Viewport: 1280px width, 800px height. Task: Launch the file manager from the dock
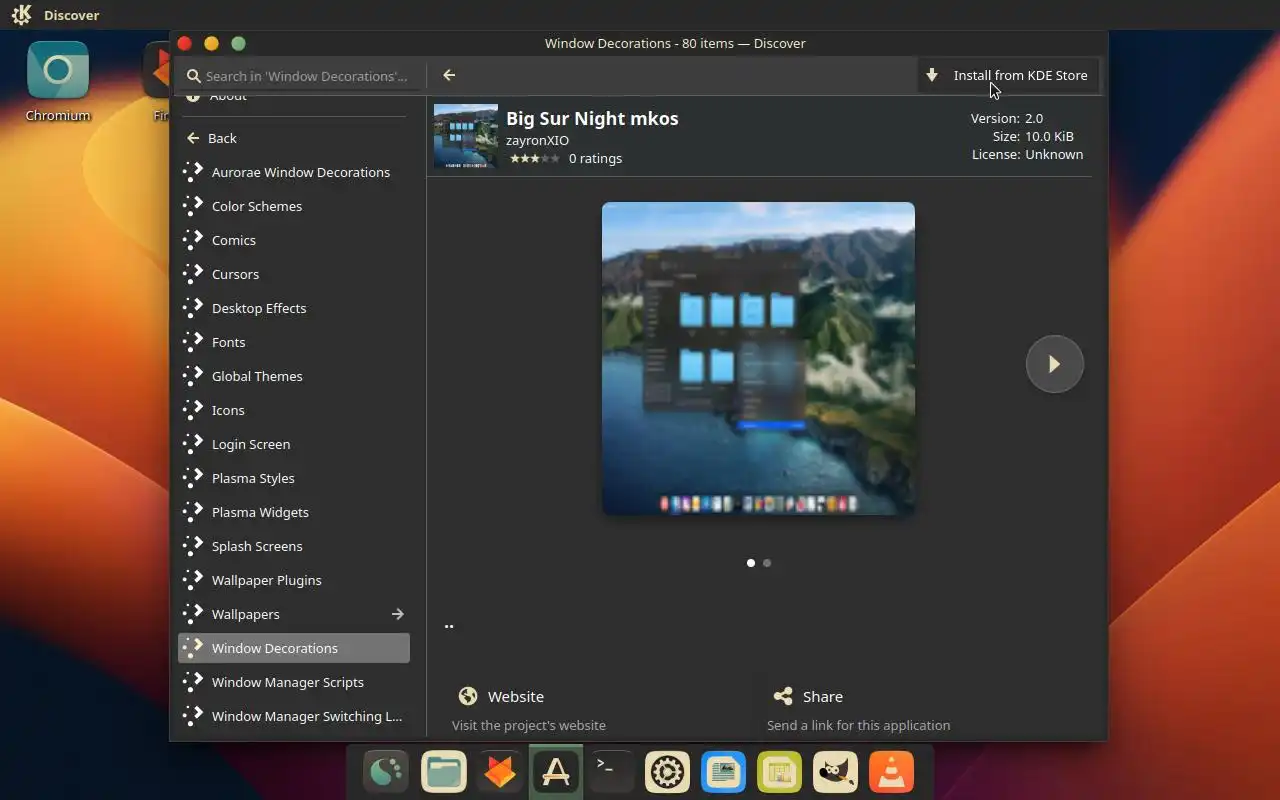[443, 772]
